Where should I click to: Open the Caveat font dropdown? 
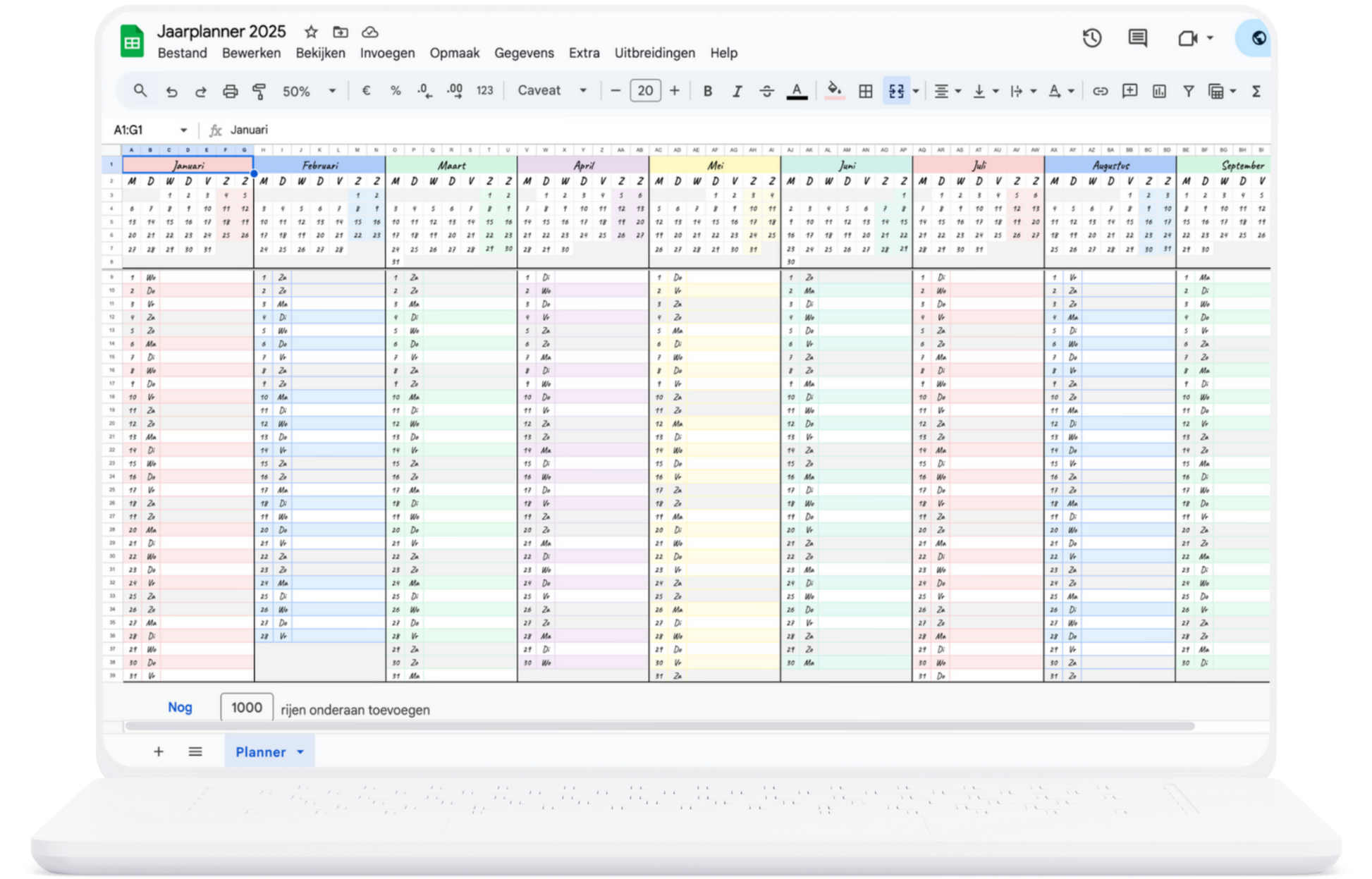pos(552,90)
